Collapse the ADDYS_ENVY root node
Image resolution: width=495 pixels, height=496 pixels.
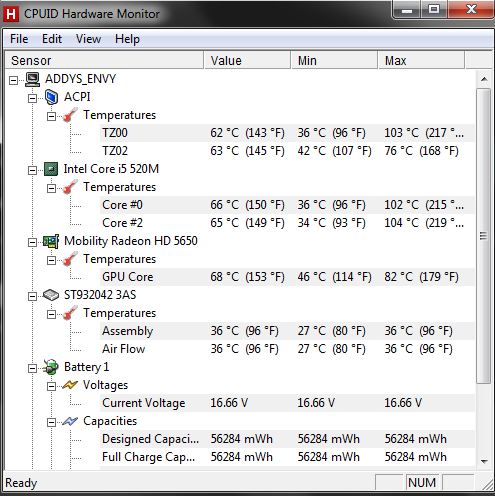pos(13,80)
